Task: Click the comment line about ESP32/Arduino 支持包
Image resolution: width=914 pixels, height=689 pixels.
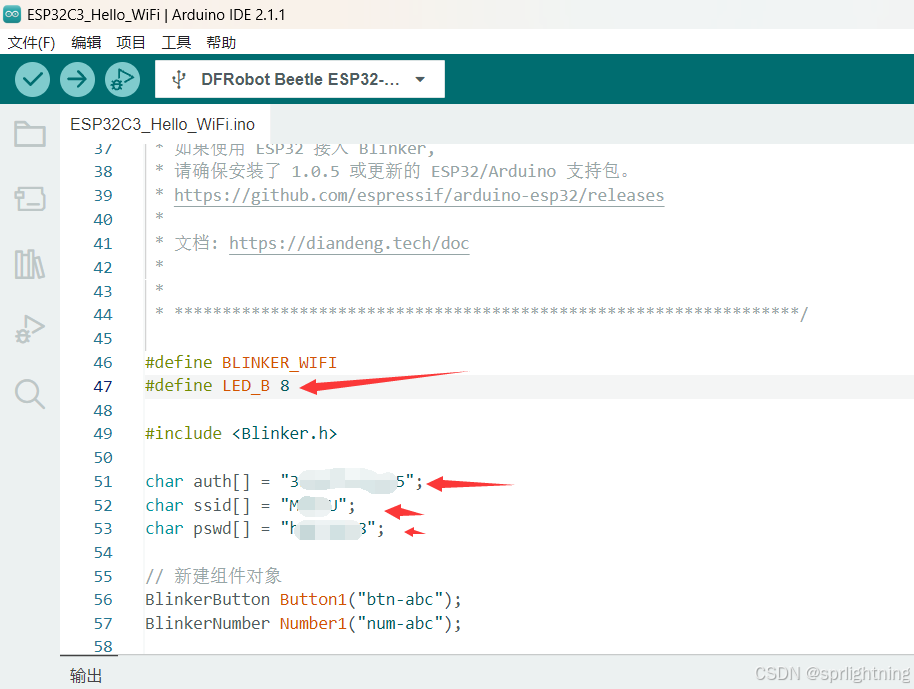Action: pos(393,171)
